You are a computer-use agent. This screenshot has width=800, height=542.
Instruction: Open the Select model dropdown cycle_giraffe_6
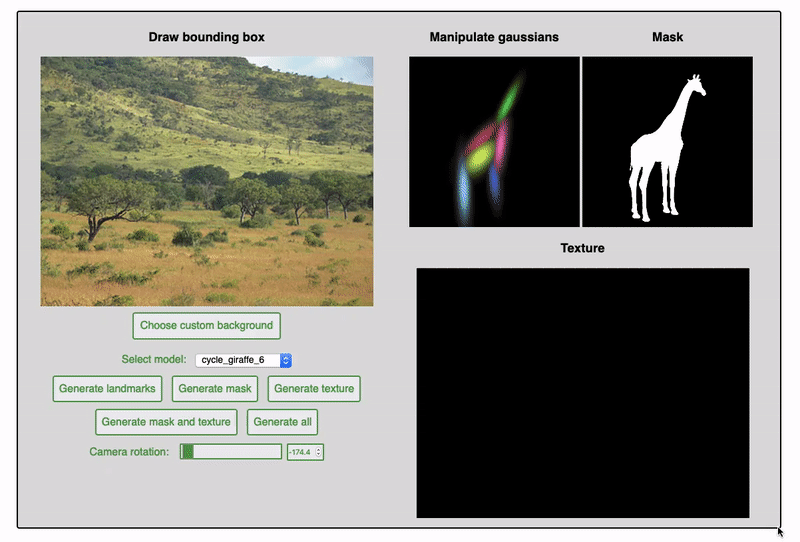click(243, 360)
